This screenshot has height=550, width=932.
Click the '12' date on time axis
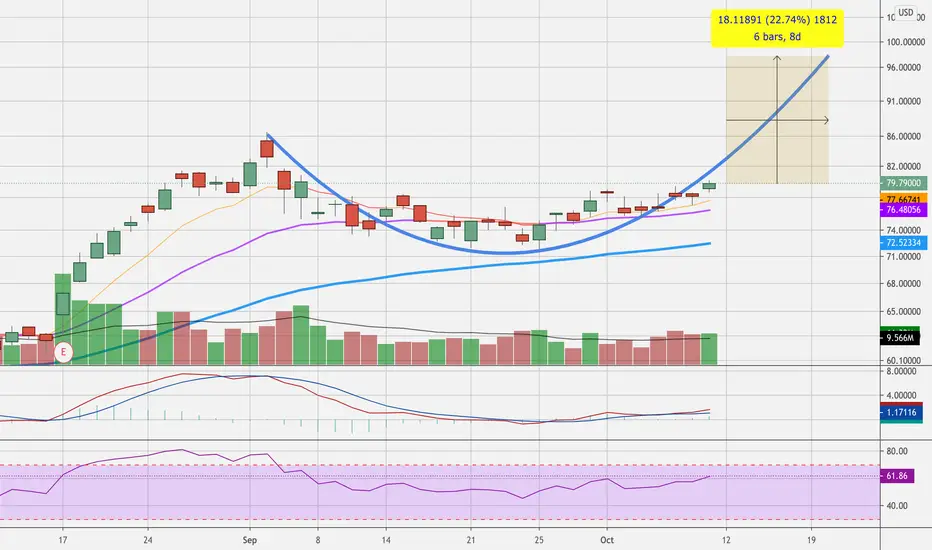726,540
